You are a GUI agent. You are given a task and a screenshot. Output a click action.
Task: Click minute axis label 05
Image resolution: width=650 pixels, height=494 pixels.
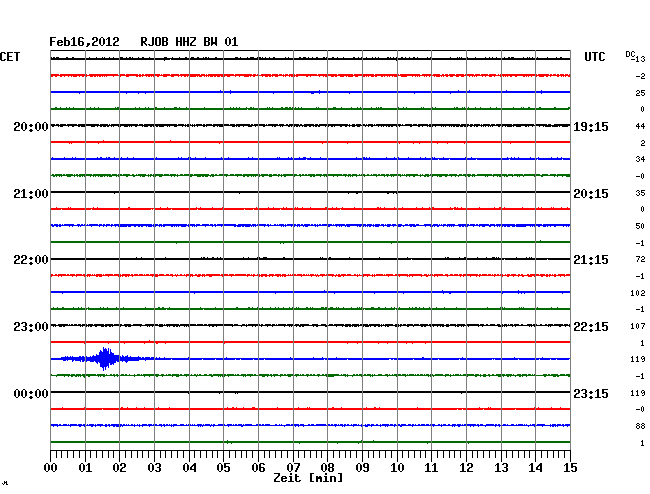click(223, 467)
